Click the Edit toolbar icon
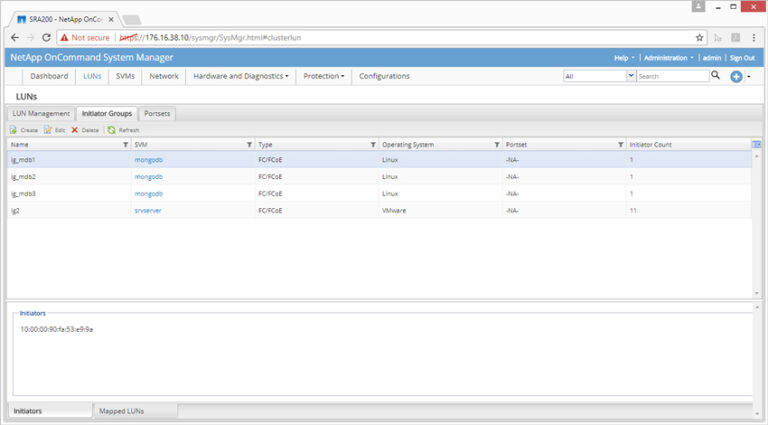768x425 pixels. click(x=48, y=130)
